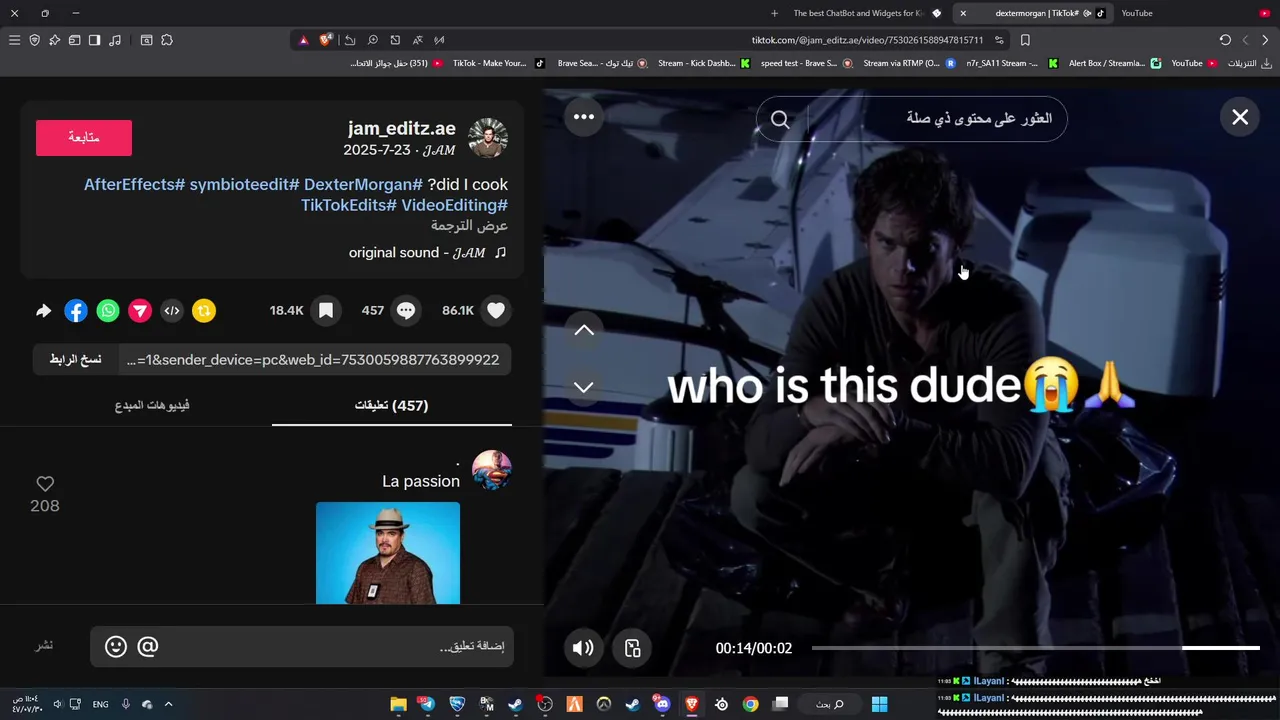Copy the video link نسخ الرابط

click(x=76, y=360)
